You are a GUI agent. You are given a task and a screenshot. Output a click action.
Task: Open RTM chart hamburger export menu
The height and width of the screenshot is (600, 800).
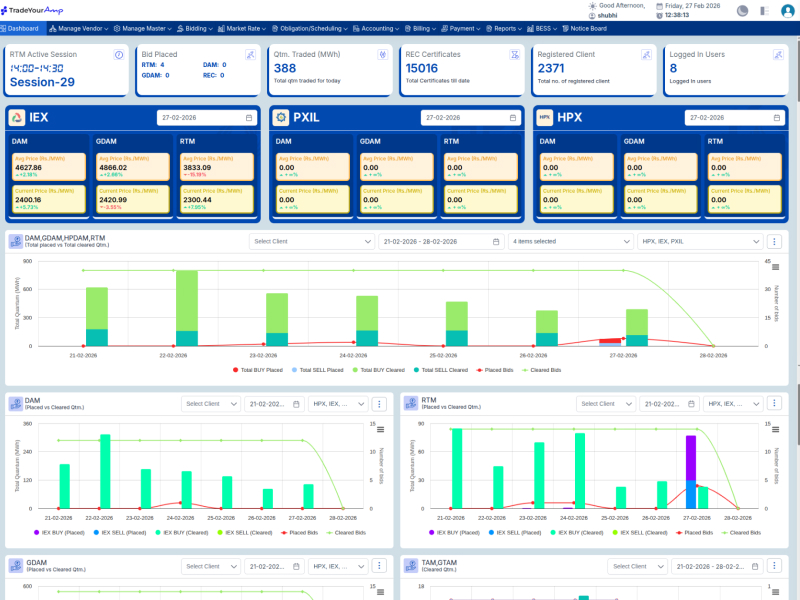point(776,430)
